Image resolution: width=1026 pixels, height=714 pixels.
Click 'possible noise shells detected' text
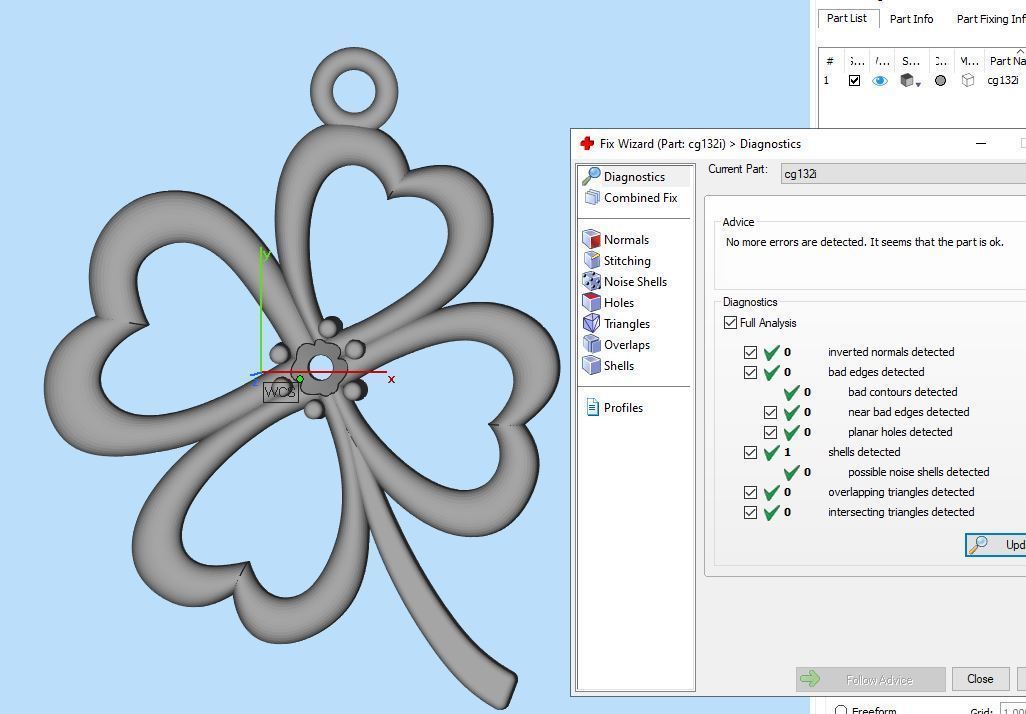click(x=919, y=472)
